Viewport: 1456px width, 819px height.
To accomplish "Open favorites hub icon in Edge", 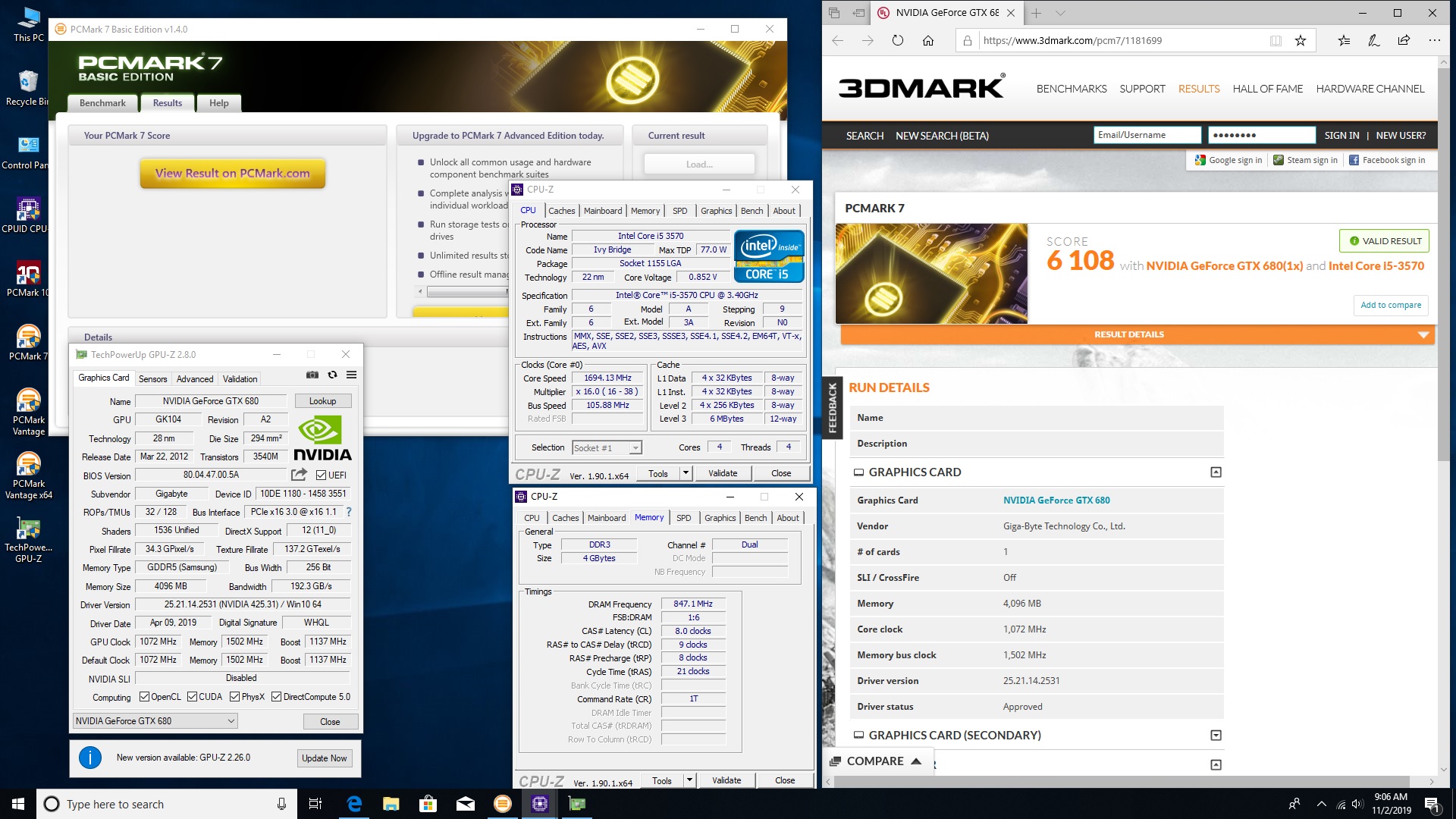I will point(1344,41).
